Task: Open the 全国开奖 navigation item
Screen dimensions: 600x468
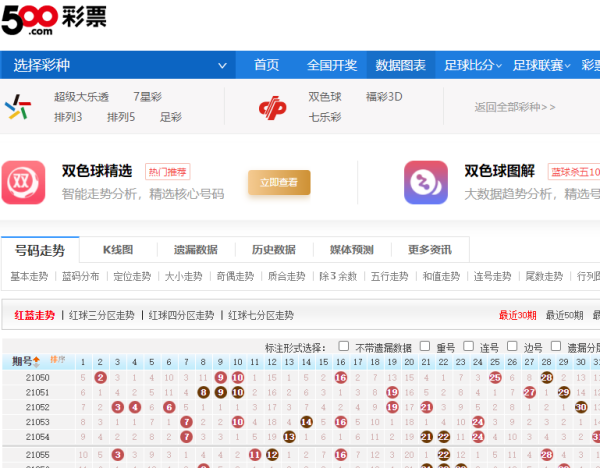Action: [x=331, y=65]
